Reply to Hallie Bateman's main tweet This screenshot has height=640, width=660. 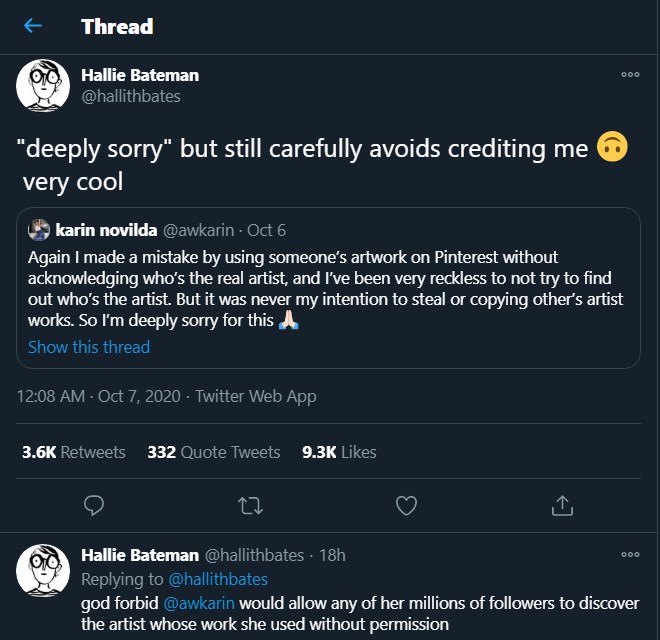tap(94, 506)
